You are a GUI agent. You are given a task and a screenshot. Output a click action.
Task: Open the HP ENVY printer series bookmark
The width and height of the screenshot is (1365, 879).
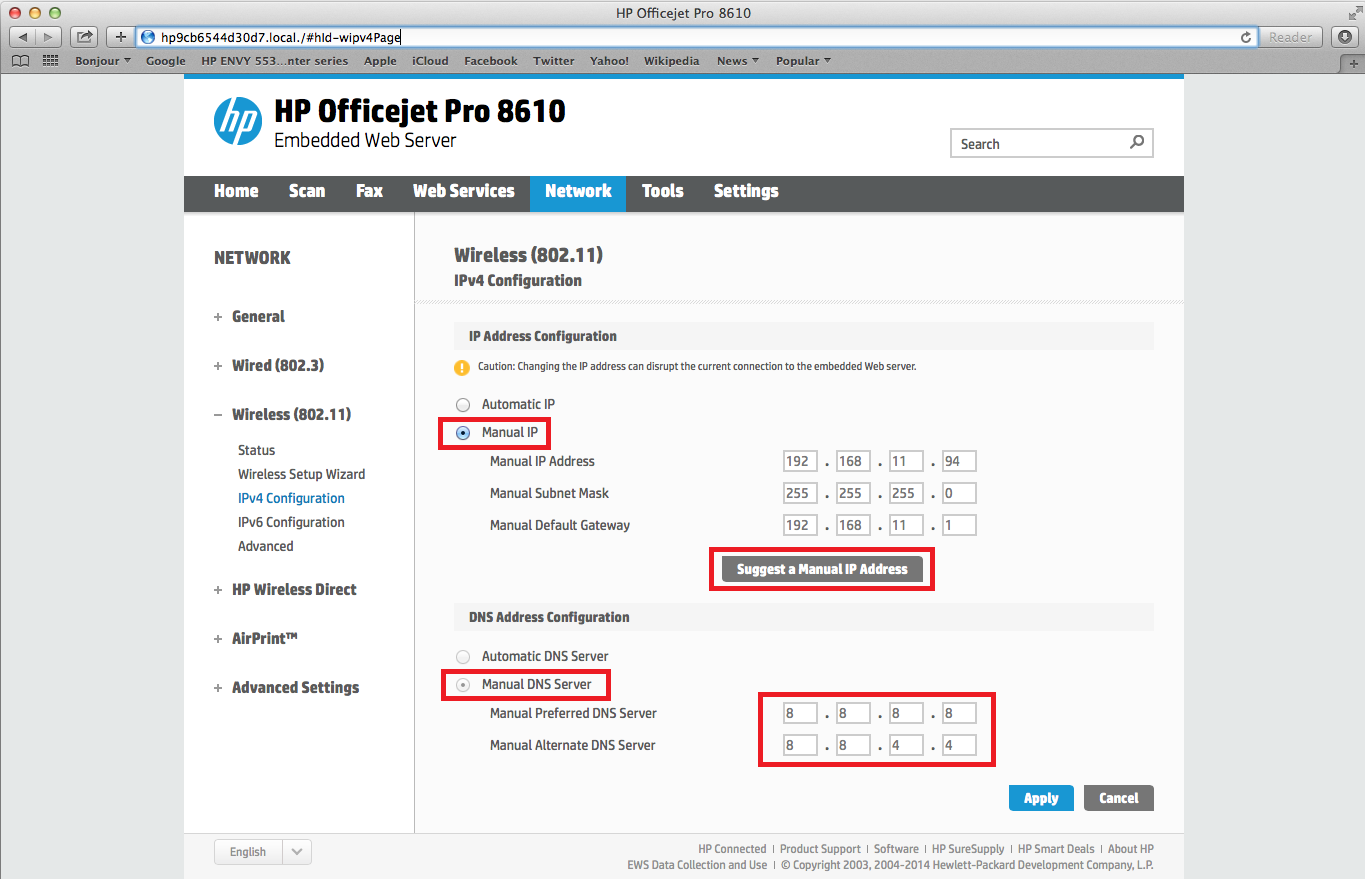coord(275,61)
